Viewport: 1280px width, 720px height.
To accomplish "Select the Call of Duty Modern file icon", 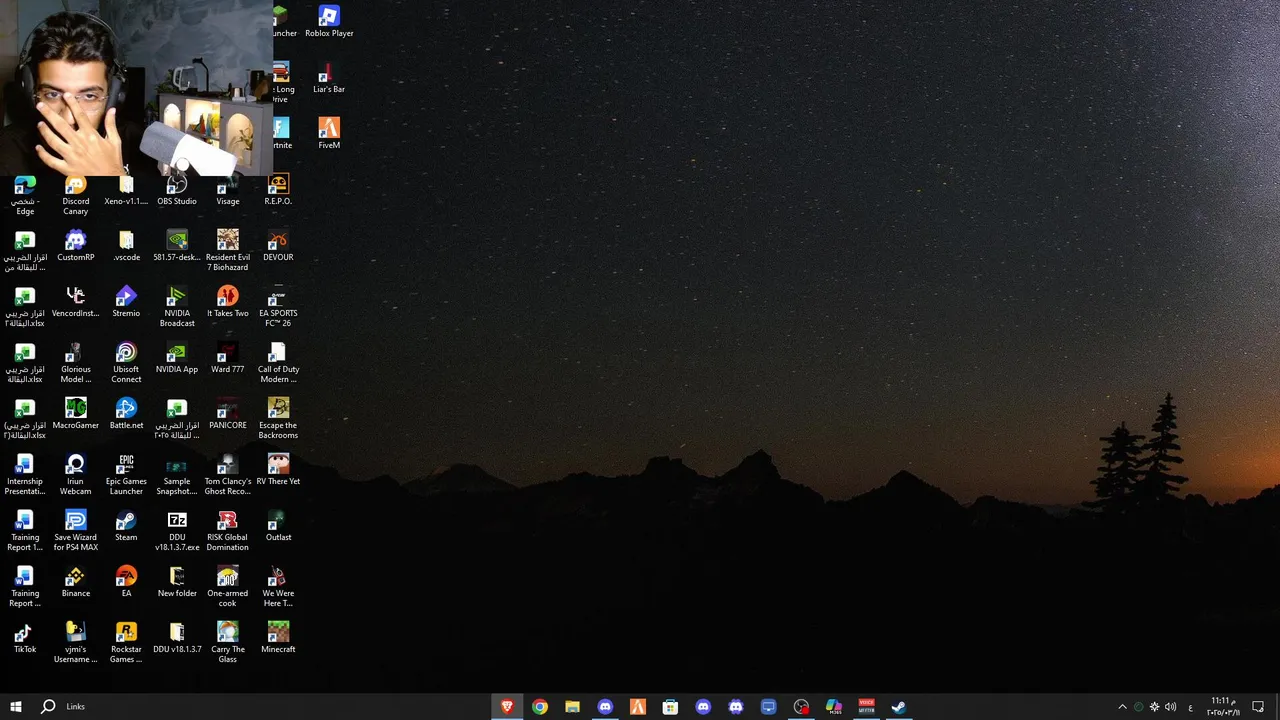I will coord(278,363).
